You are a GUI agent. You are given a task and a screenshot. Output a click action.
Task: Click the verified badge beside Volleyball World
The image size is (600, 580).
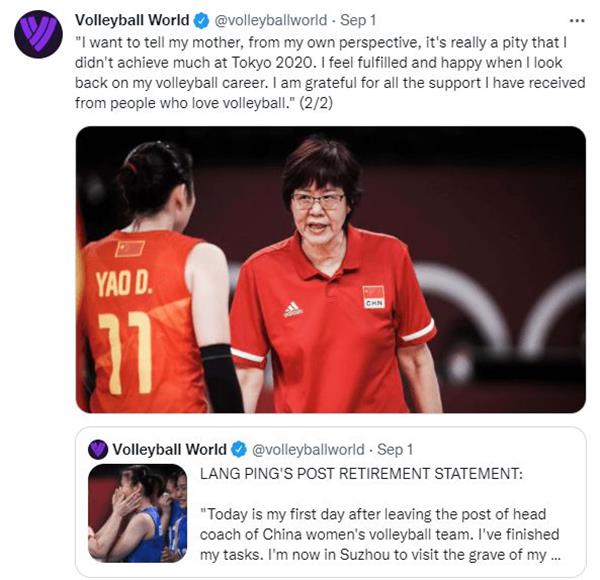pos(201,21)
